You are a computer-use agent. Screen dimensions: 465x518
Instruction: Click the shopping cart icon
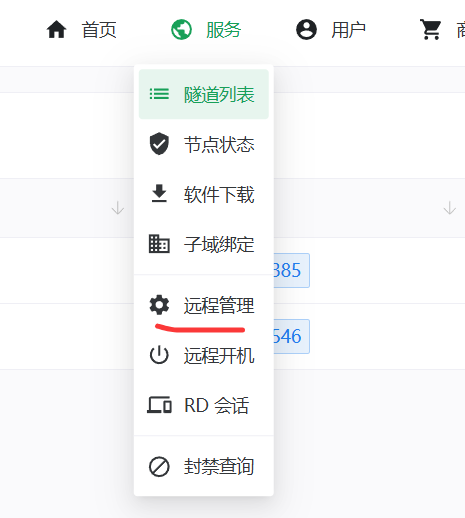(x=431, y=30)
